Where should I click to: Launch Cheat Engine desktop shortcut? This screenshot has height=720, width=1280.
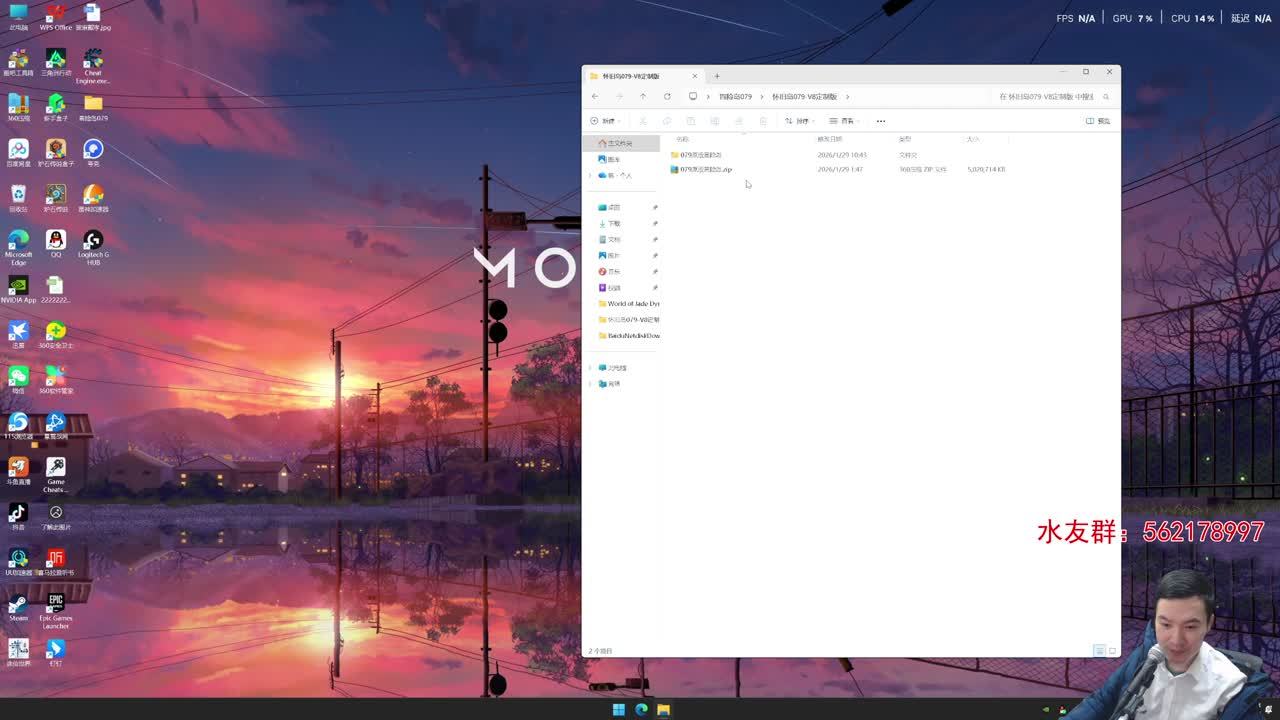point(93,64)
